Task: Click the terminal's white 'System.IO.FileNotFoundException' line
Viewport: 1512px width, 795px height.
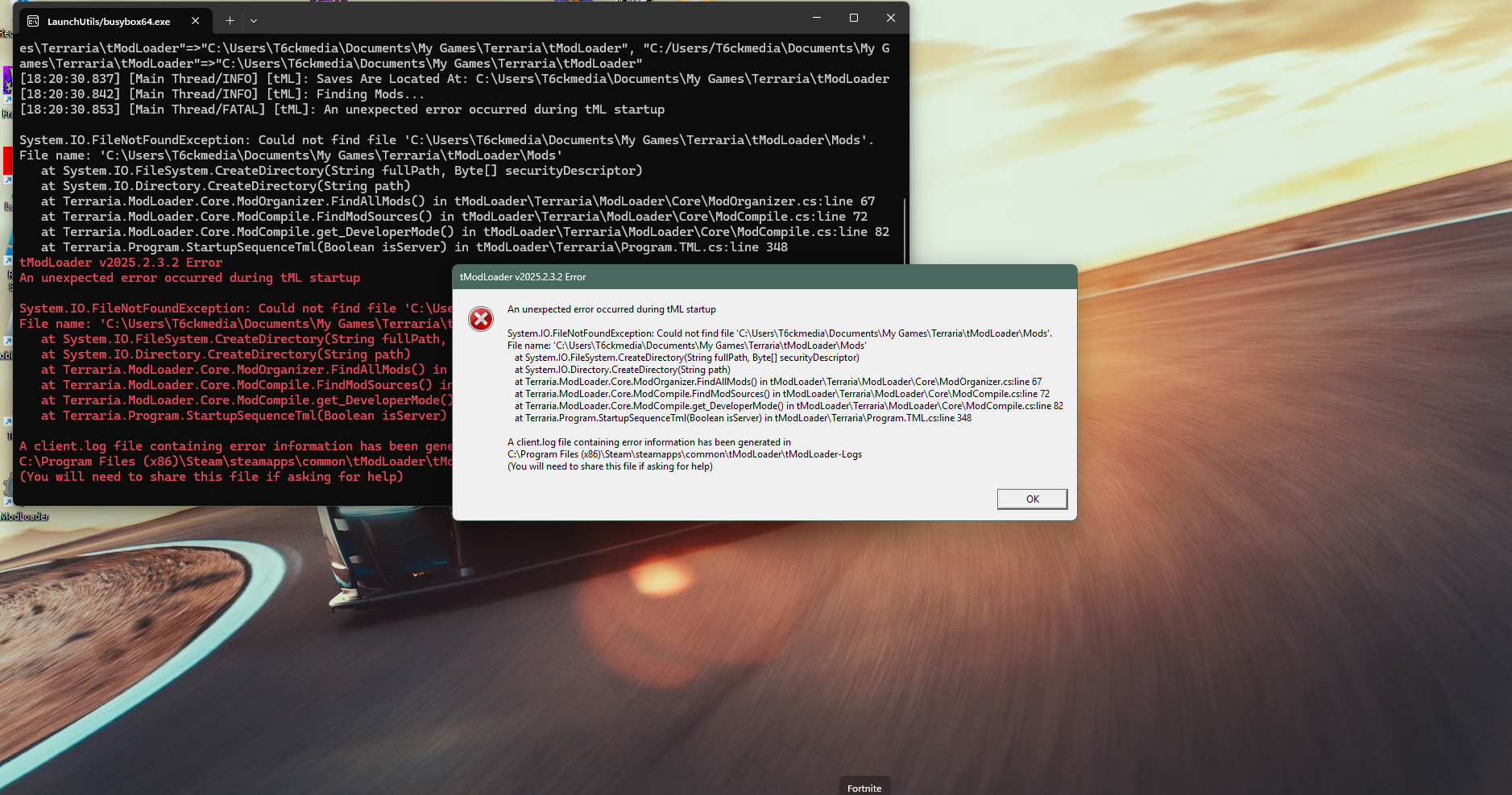Action: click(x=447, y=140)
